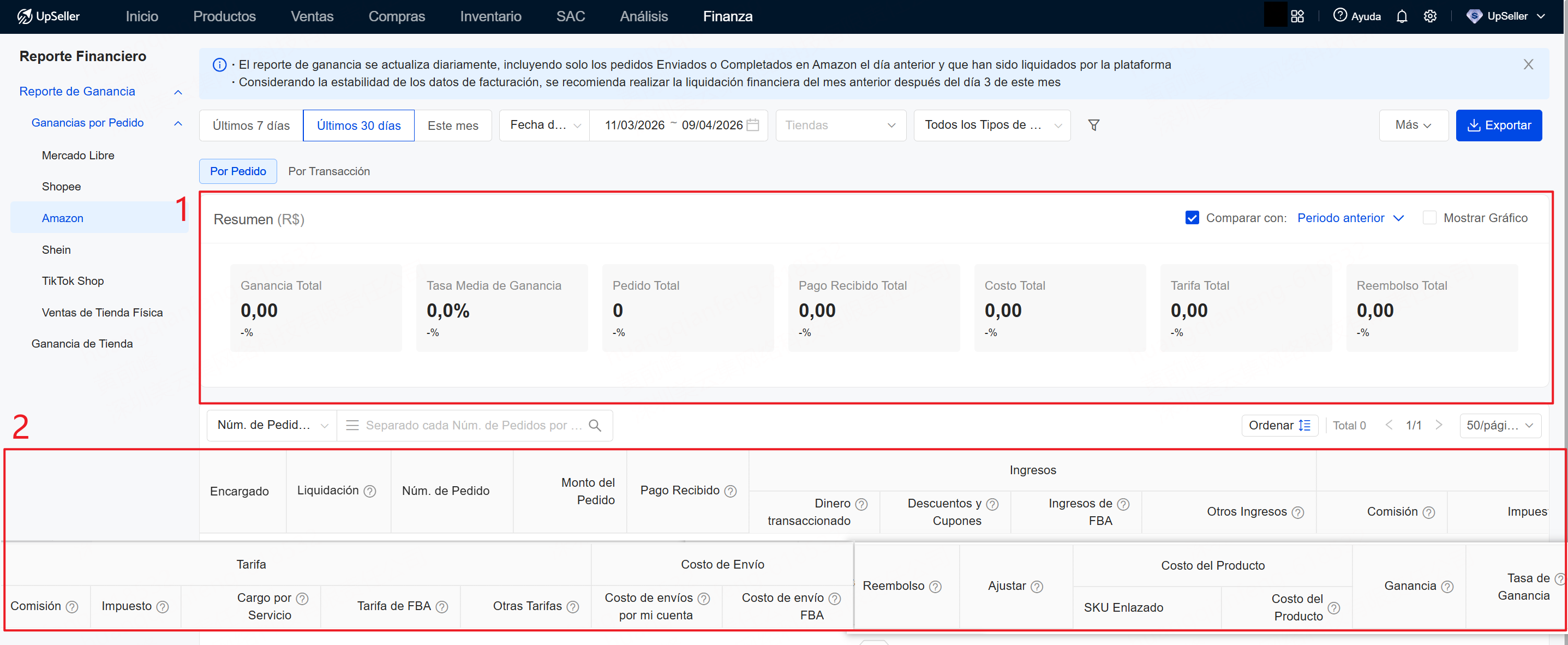1568x645 pixels.
Task: Open the notifications bell
Action: point(1401,16)
